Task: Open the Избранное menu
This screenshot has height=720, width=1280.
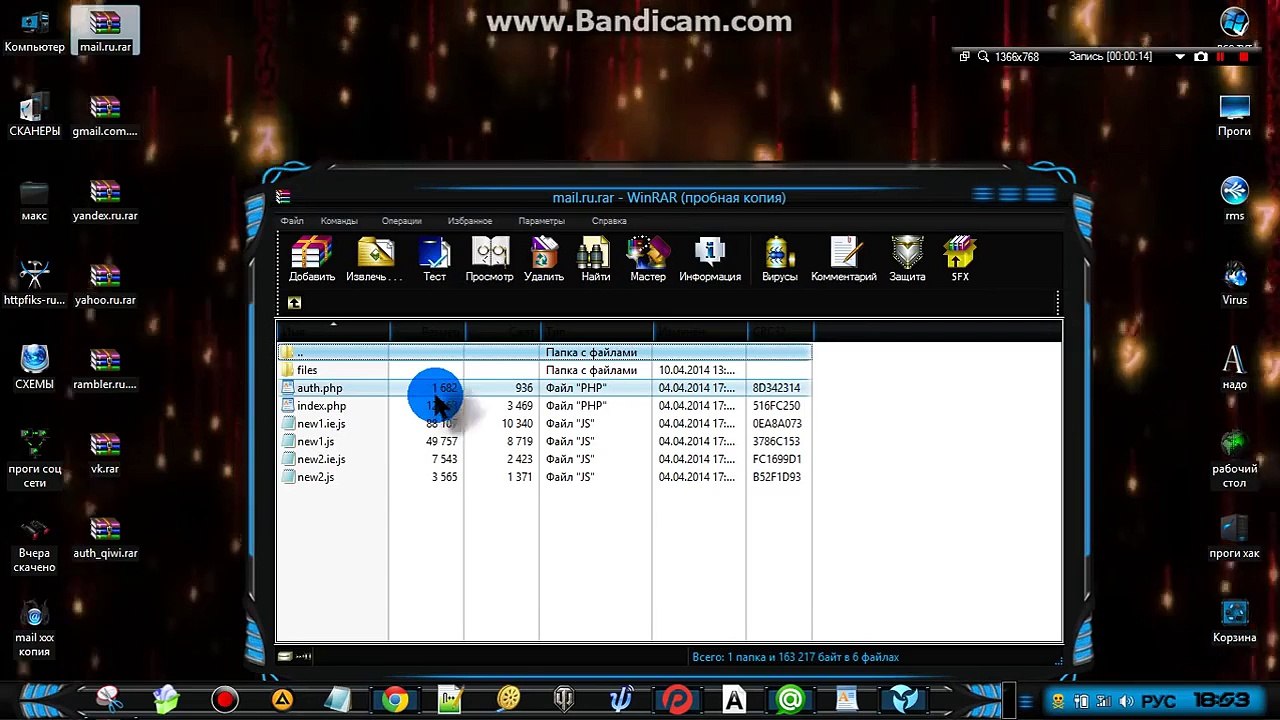Action: coord(470,221)
